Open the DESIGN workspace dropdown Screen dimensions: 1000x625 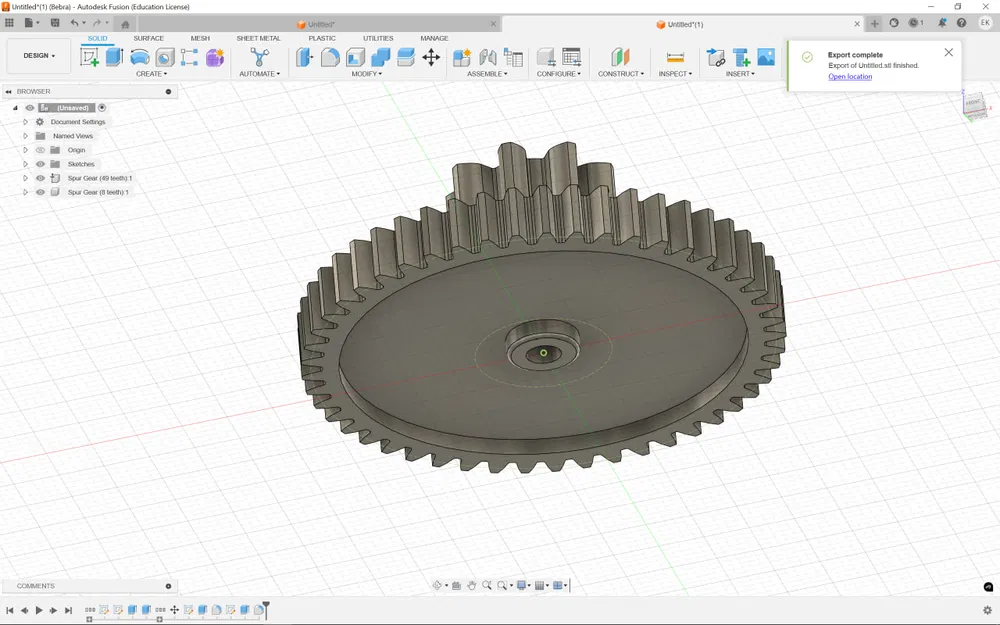pos(38,55)
